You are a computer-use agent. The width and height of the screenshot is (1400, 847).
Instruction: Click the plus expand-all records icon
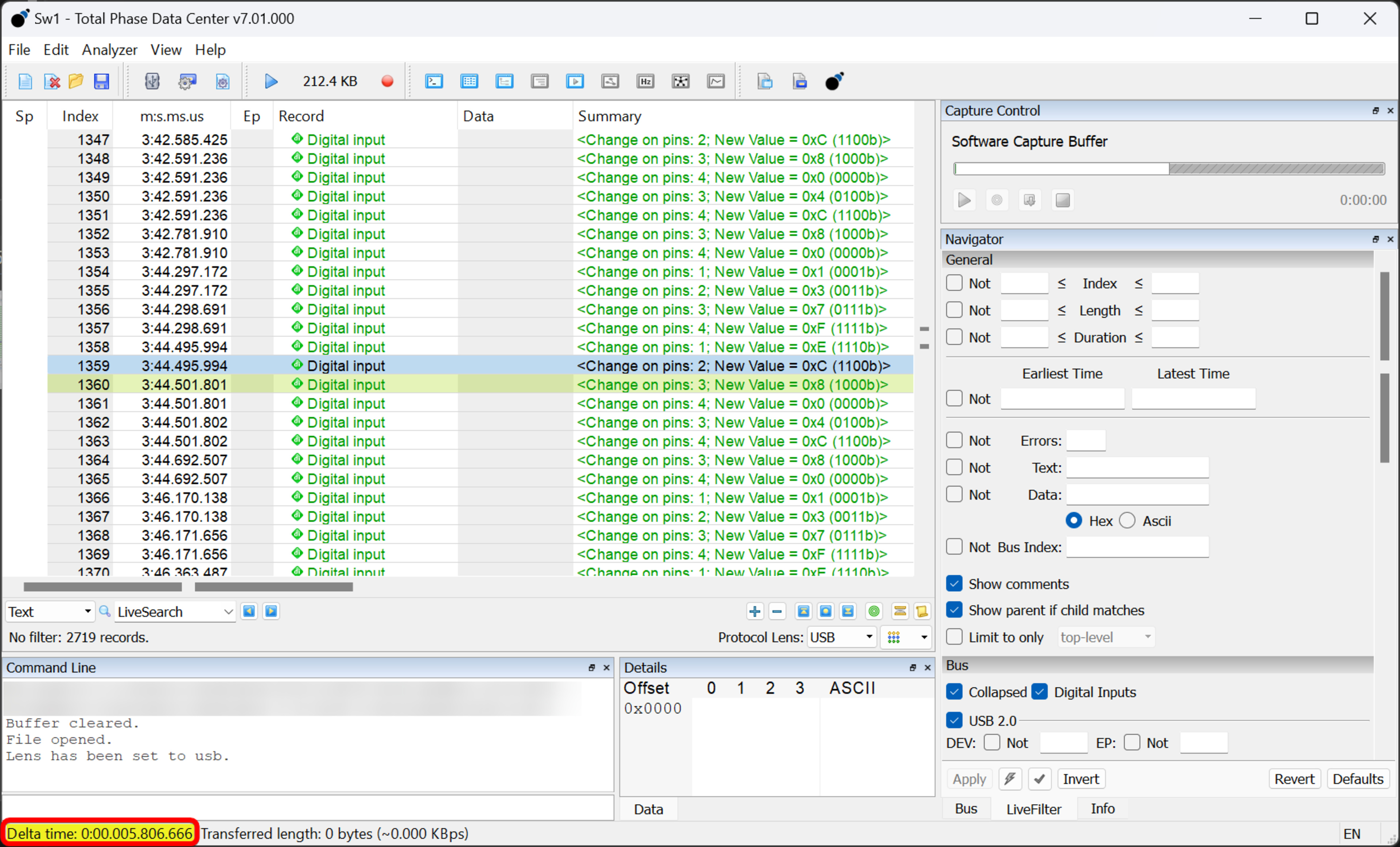755,611
